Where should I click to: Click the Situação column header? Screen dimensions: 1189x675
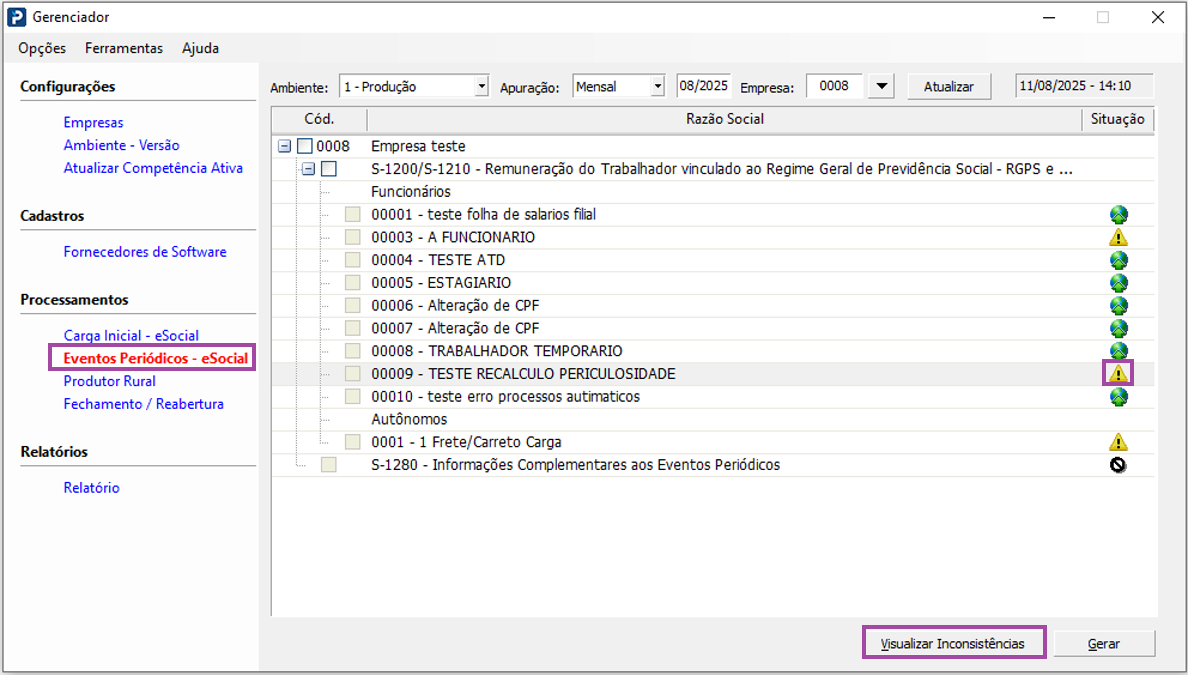pos(1118,119)
